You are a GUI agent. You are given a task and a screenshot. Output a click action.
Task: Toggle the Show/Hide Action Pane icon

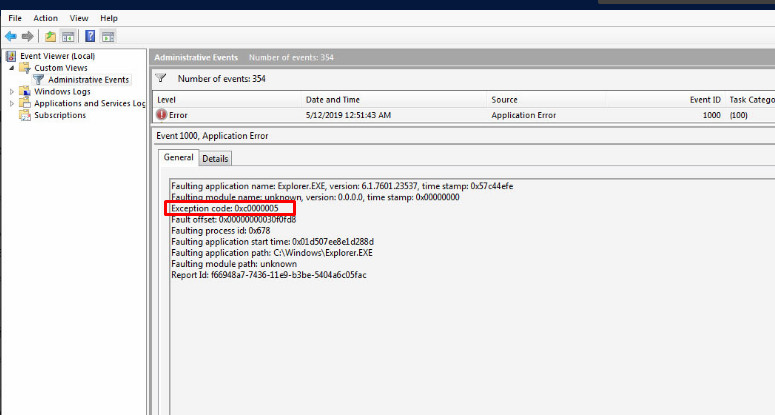click(x=108, y=36)
